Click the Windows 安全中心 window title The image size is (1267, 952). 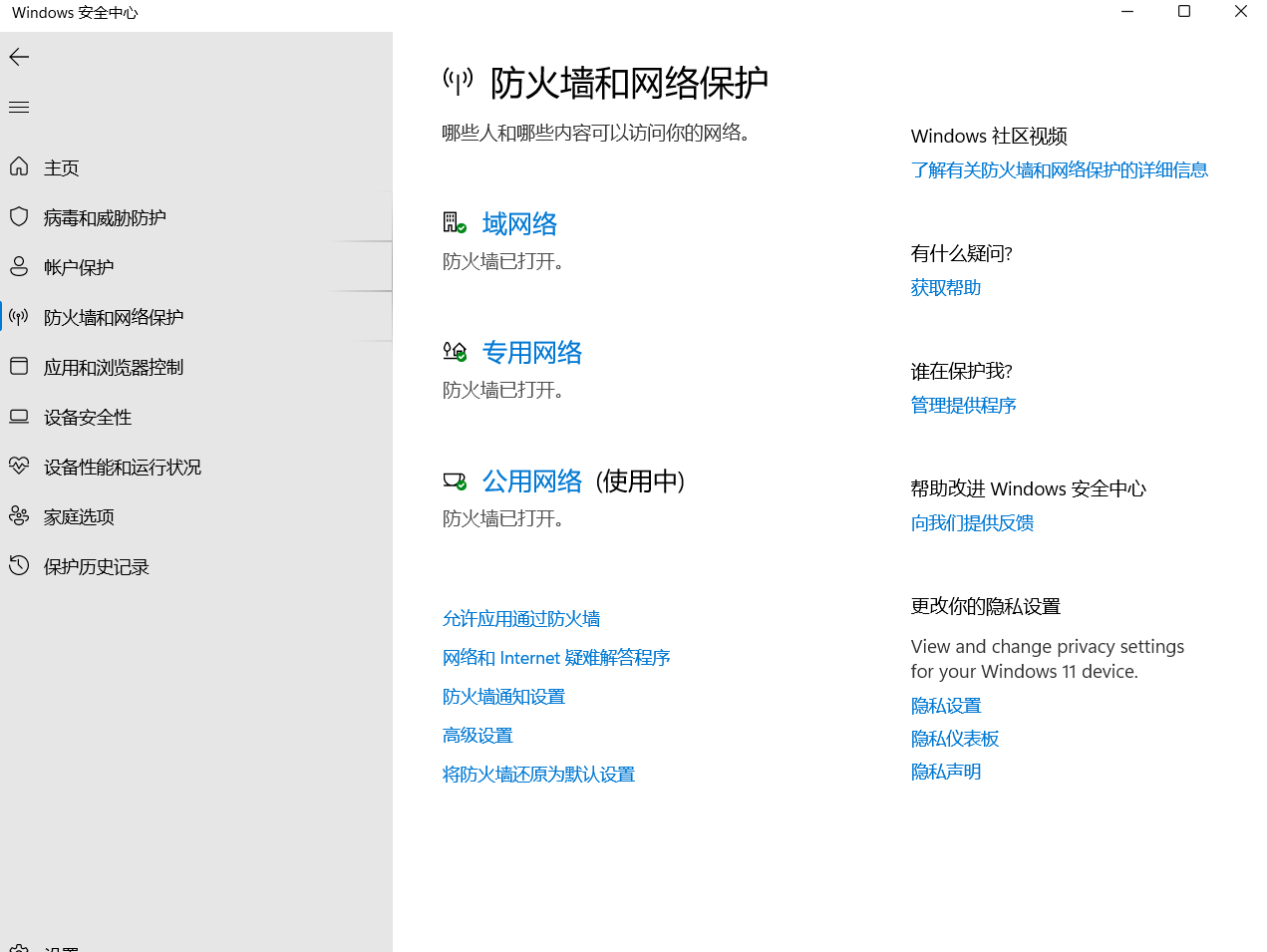tap(75, 13)
